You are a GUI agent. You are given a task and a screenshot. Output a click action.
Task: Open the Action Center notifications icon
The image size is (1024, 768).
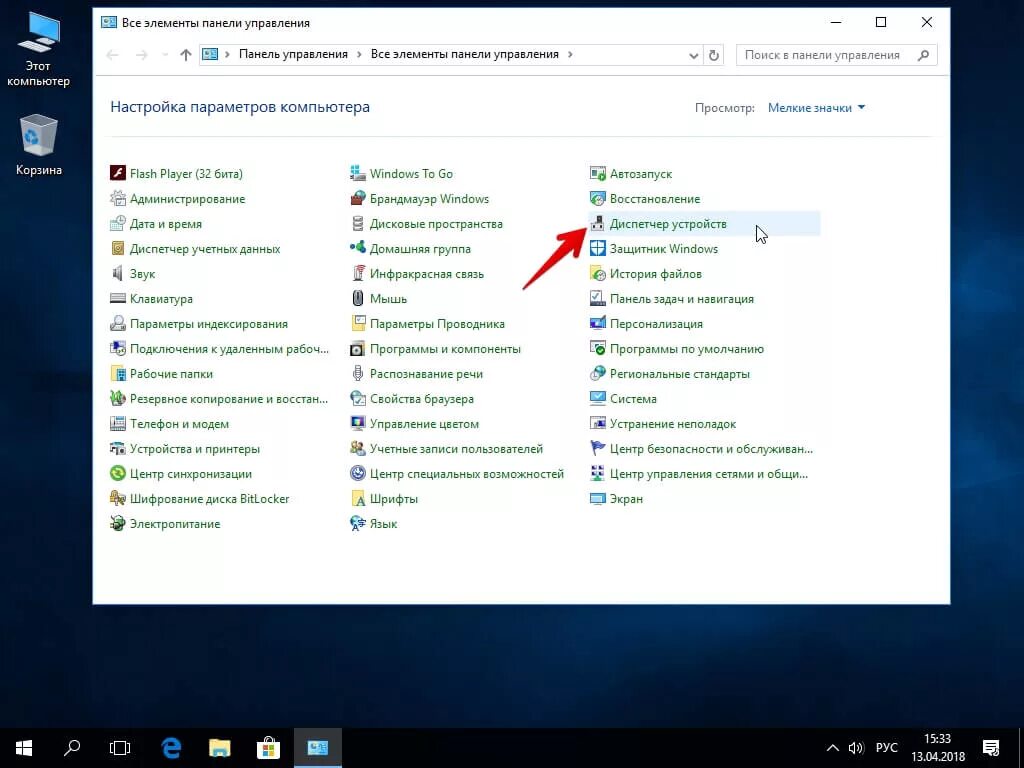991,748
